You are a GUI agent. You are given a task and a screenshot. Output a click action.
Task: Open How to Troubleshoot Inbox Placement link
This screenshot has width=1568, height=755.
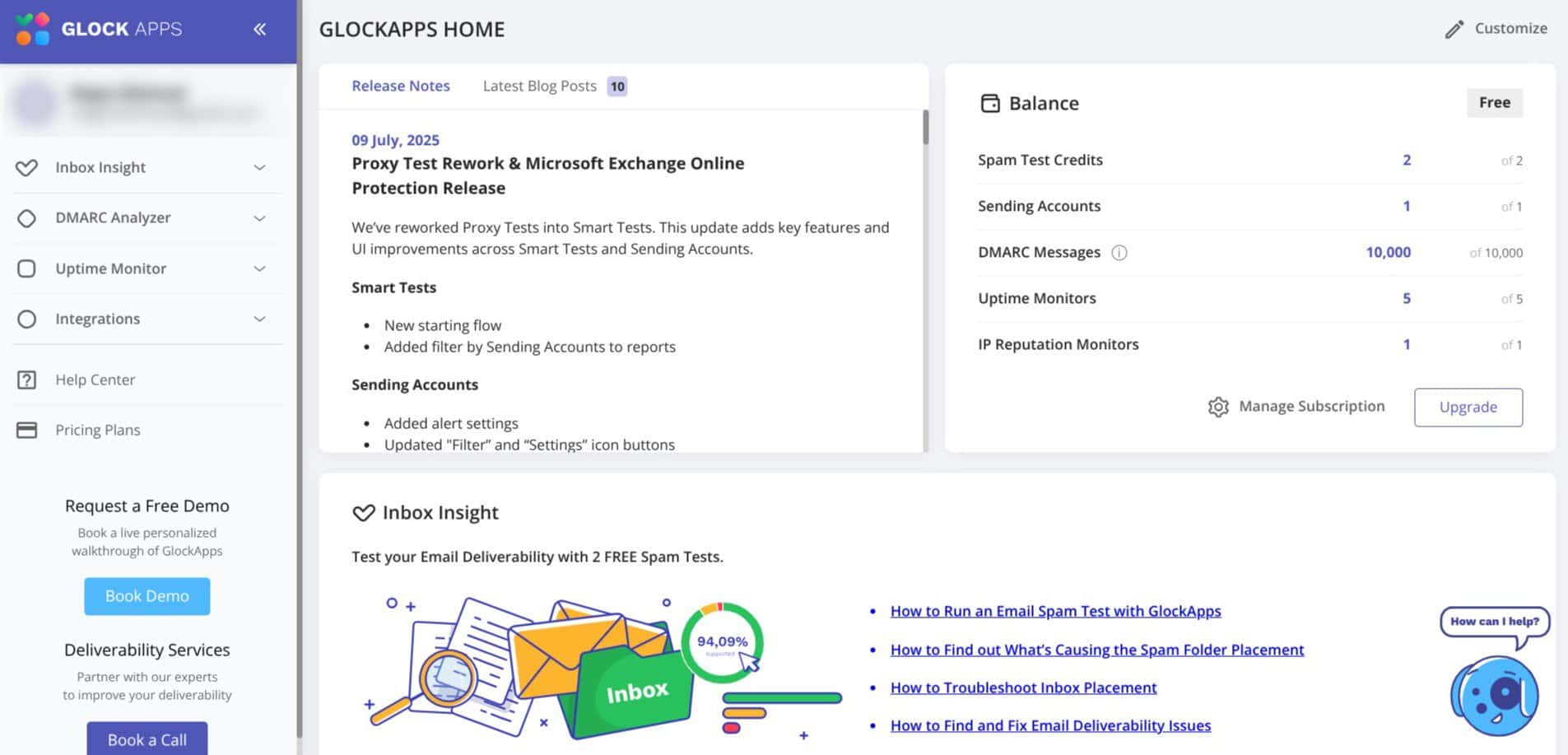1023,687
